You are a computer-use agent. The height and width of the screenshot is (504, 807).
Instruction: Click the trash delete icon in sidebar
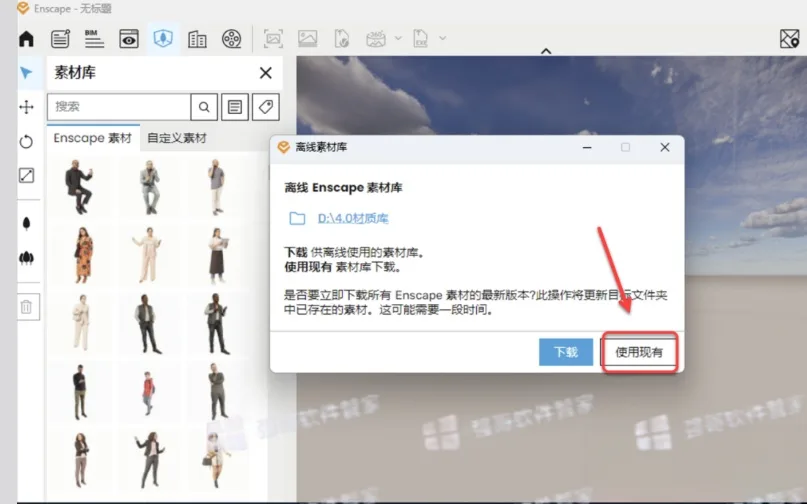(x=26, y=307)
